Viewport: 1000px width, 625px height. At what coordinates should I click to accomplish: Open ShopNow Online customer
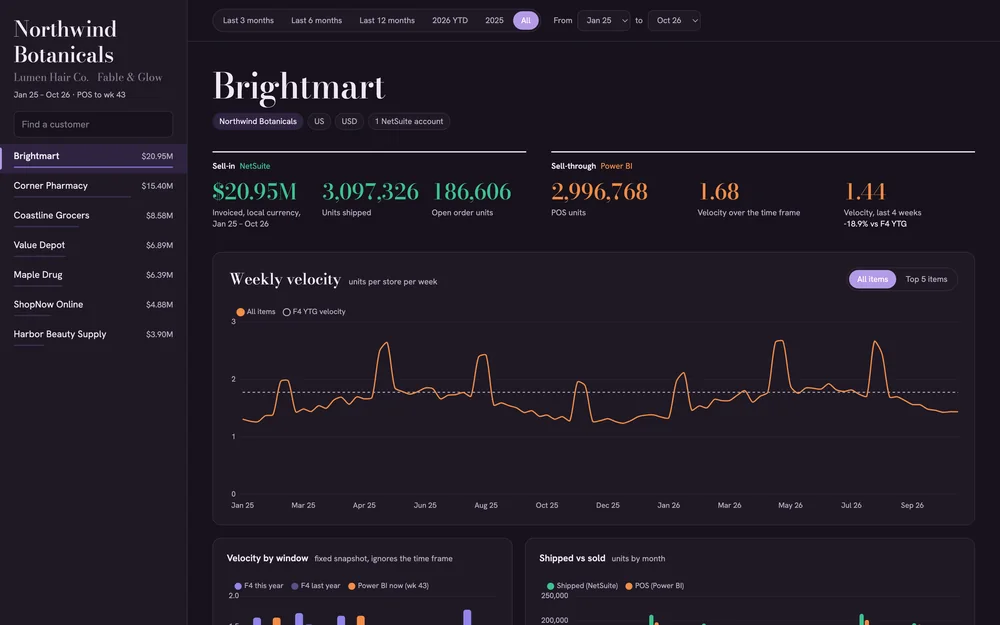pyautogui.click(x=93, y=306)
